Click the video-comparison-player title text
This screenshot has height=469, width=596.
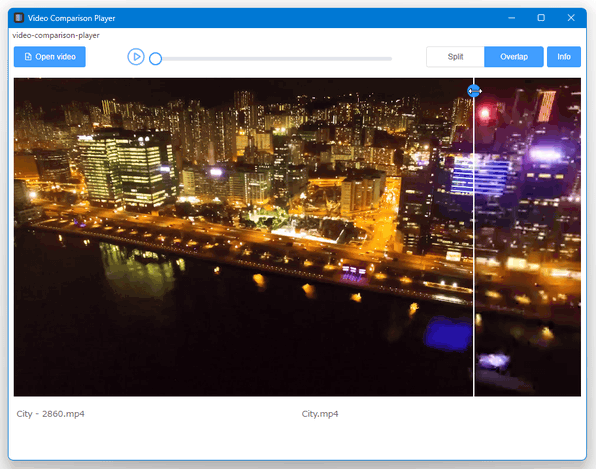pos(56,35)
